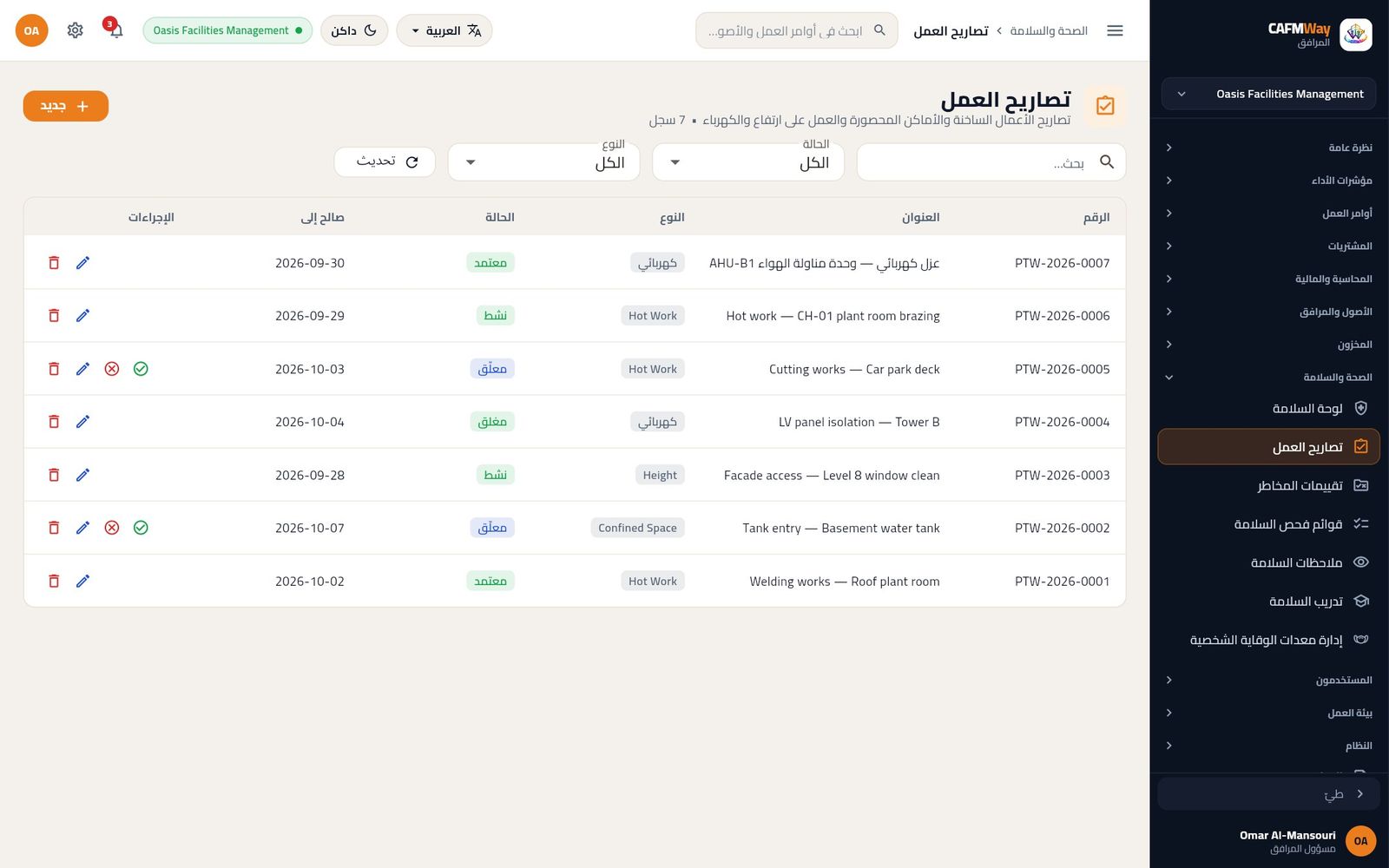Image resolution: width=1389 pixels, height=868 pixels.
Task: Expand المشتريات sidebar section
Action: click(x=1269, y=247)
